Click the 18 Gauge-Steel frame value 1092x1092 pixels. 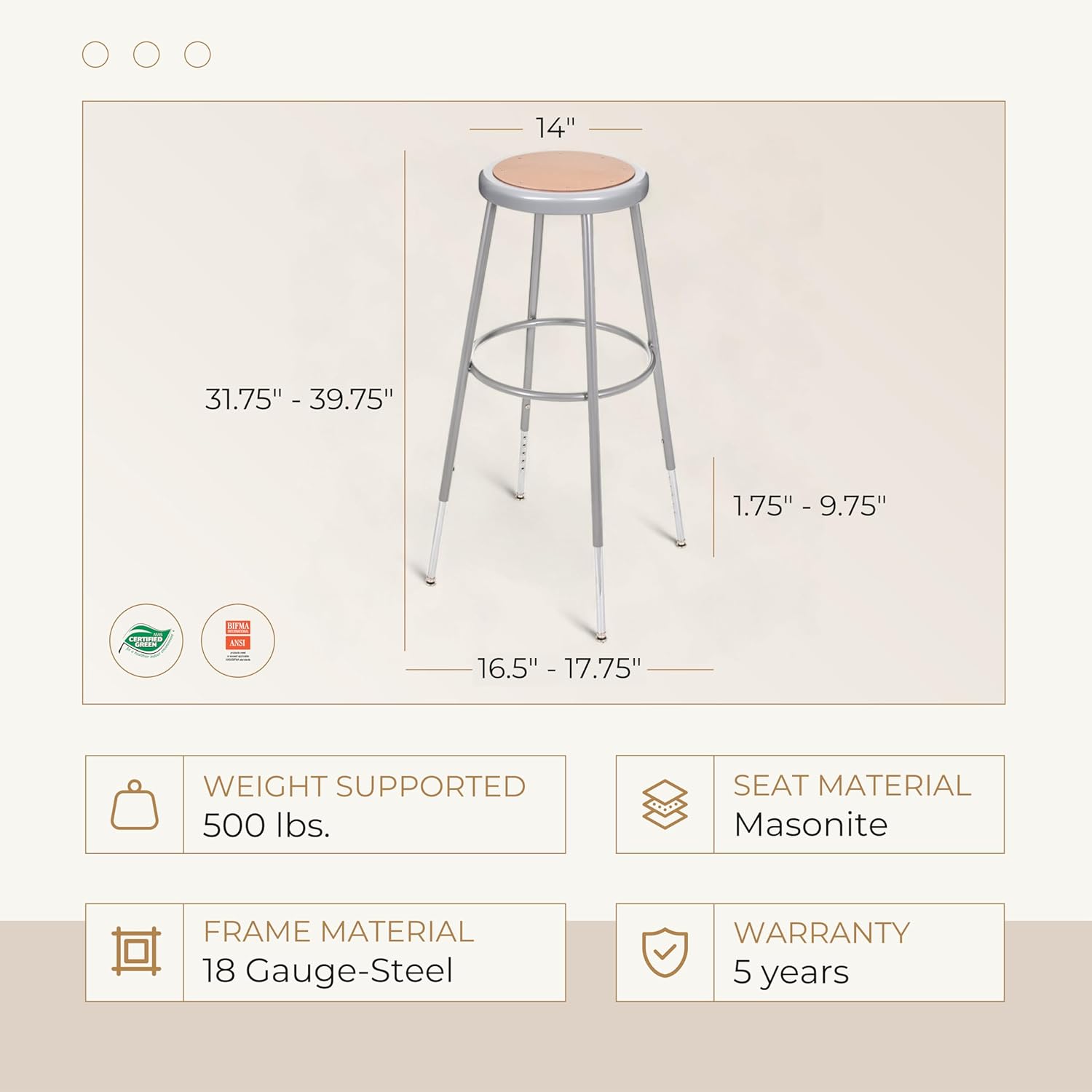point(328,970)
